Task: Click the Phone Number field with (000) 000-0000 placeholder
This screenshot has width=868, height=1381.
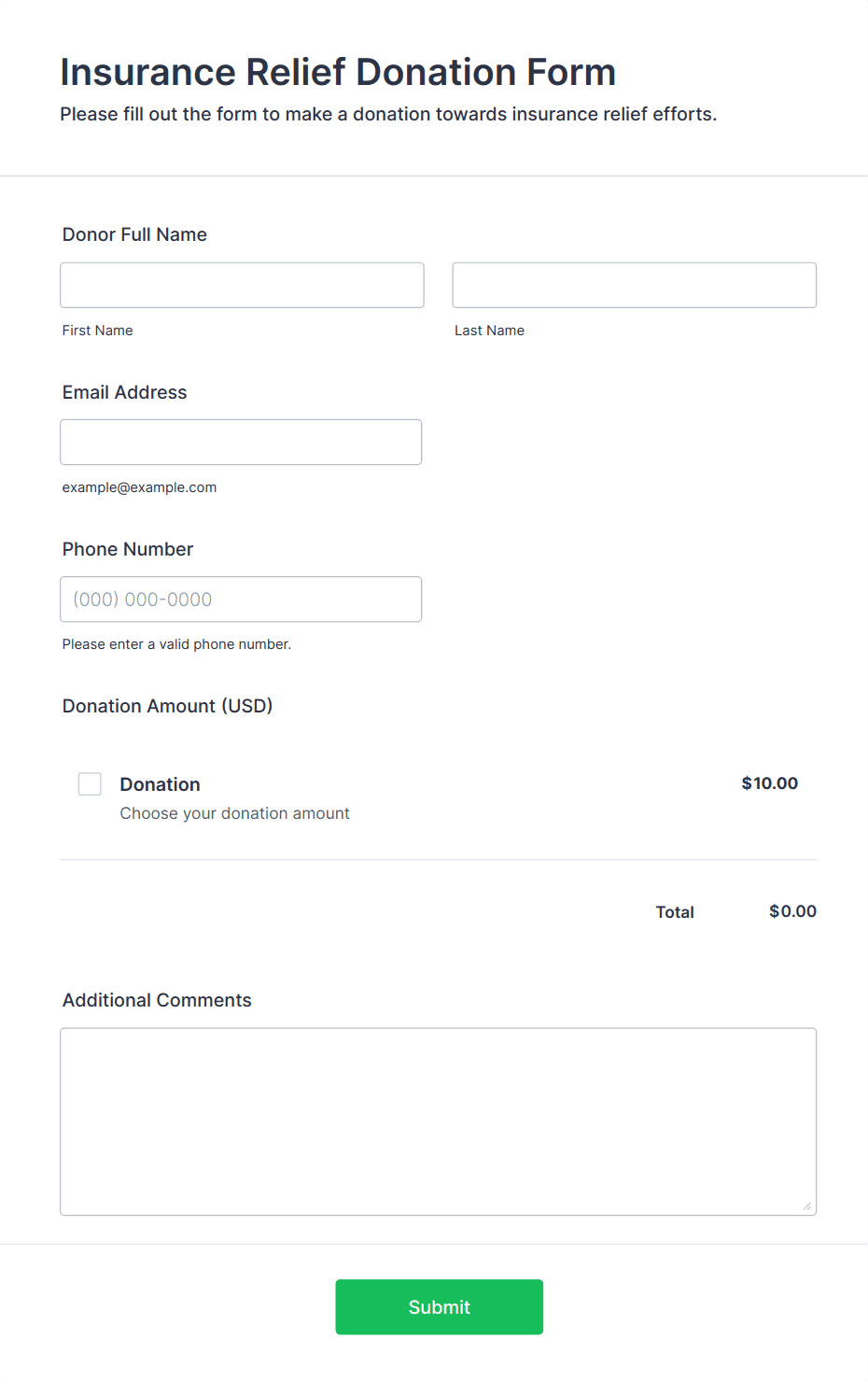Action: pos(241,599)
